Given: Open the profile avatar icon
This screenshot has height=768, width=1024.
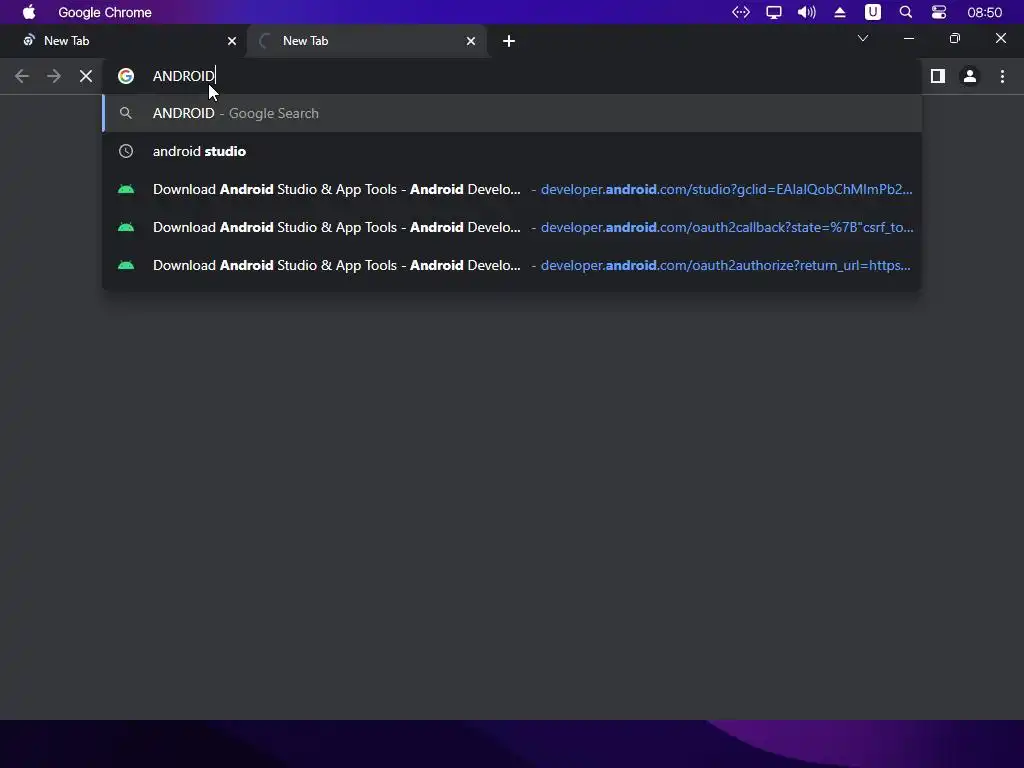Looking at the screenshot, I should (x=970, y=76).
